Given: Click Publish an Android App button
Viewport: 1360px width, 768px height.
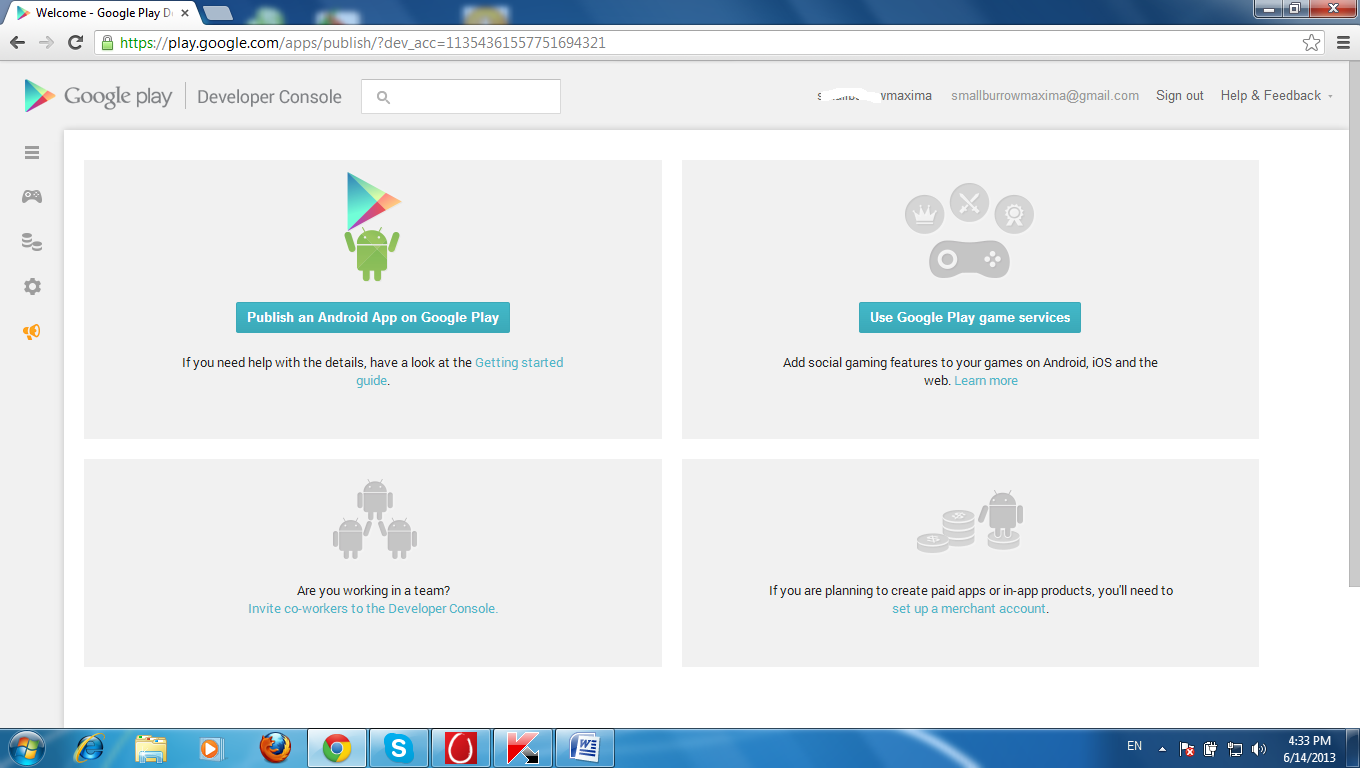Looking at the screenshot, I should (373, 318).
